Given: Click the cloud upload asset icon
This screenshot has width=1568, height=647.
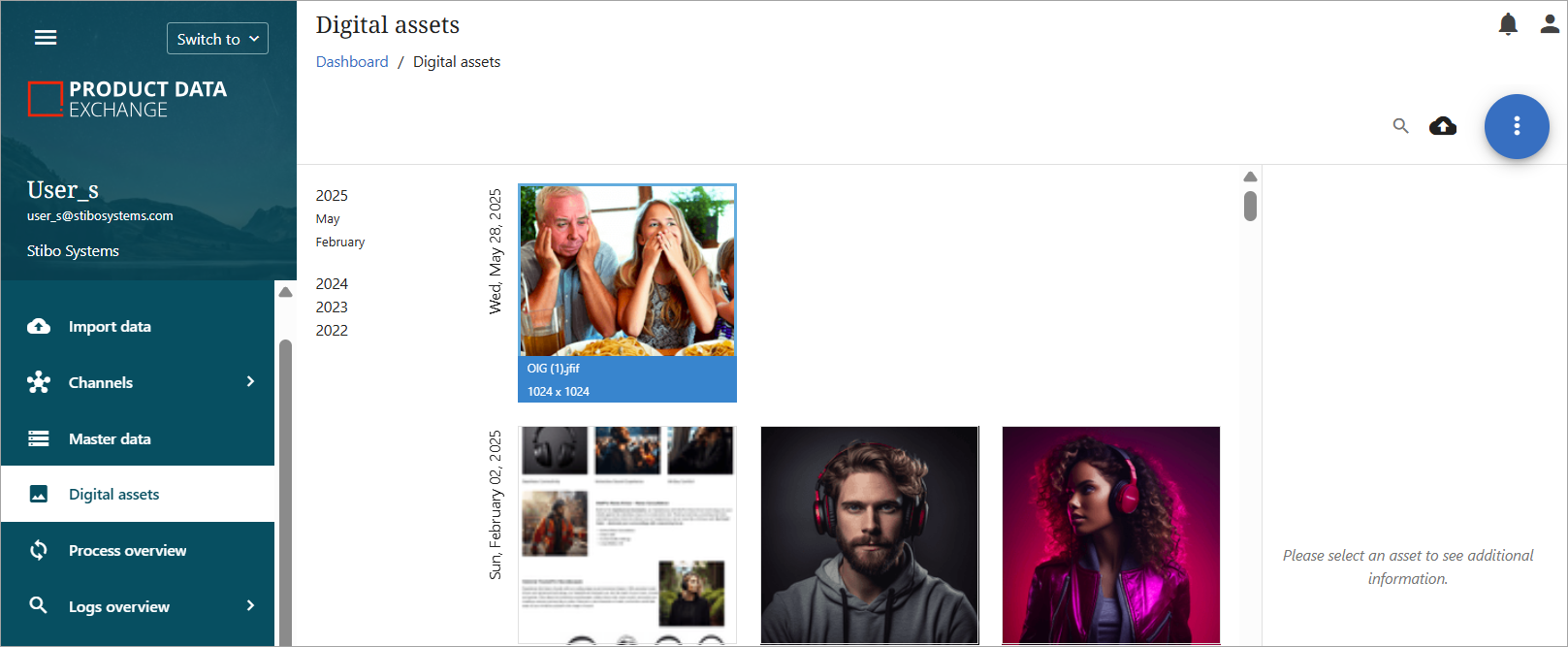Looking at the screenshot, I should coord(1442,126).
